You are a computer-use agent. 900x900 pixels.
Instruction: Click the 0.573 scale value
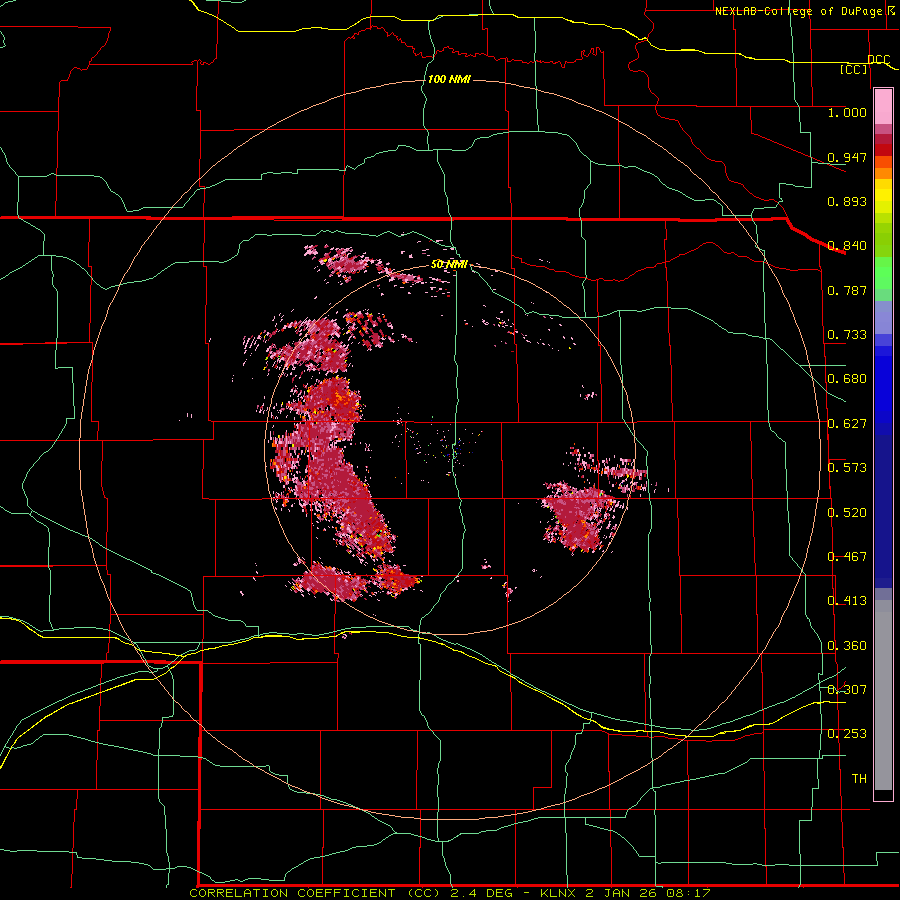[847, 468]
